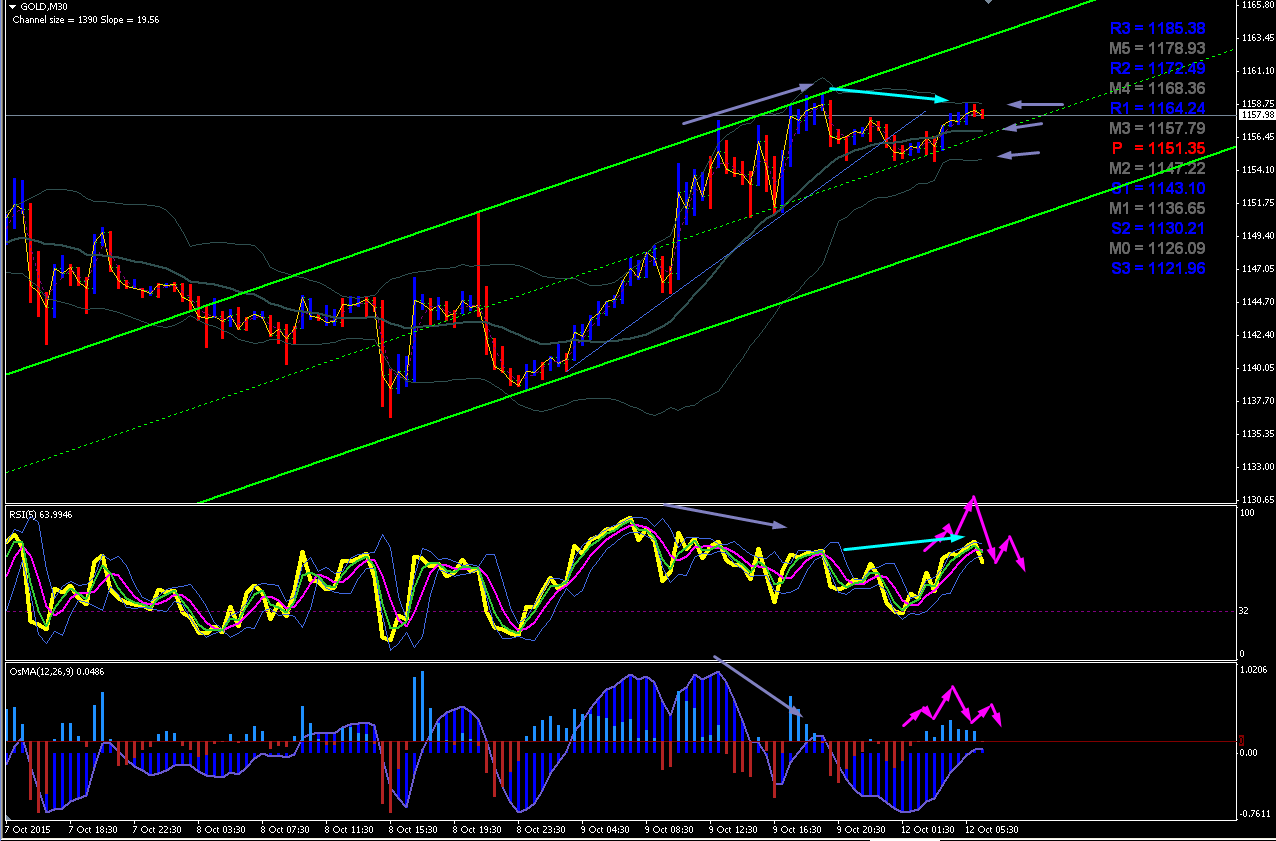
Task: Select the M0 = 1126.09 pivot label
Action: (x=1157, y=248)
